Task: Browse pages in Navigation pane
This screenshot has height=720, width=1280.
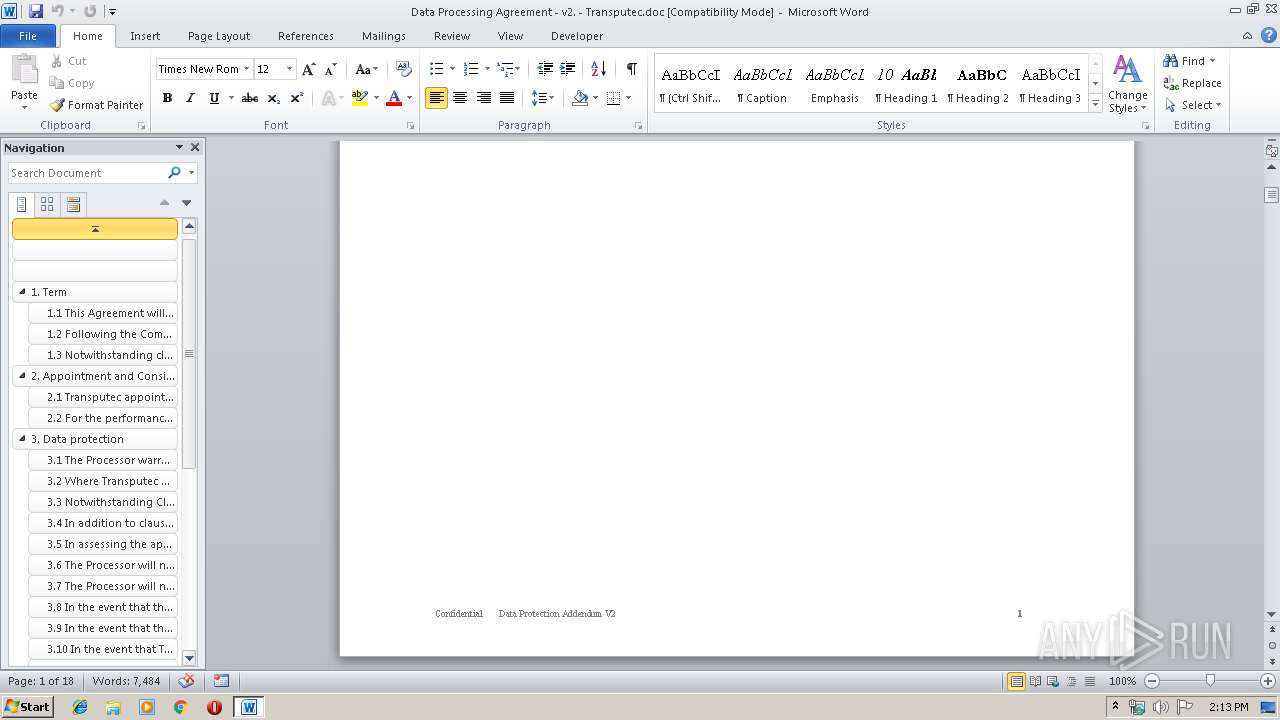Action: 47,204
